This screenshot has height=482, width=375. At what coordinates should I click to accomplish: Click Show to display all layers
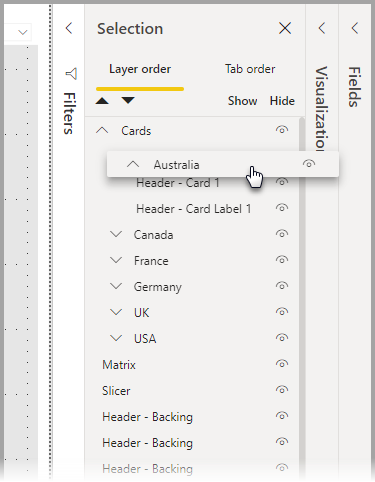[242, 101]
